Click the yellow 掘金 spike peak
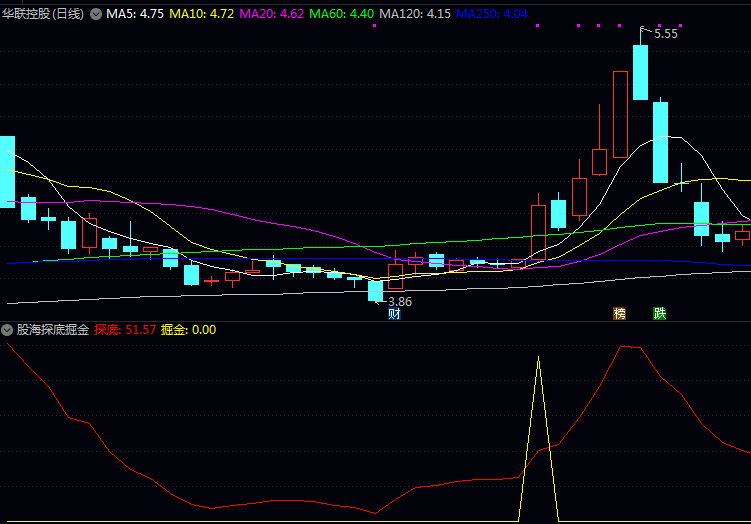Screen dimensions: 751x524 (539, 358)
